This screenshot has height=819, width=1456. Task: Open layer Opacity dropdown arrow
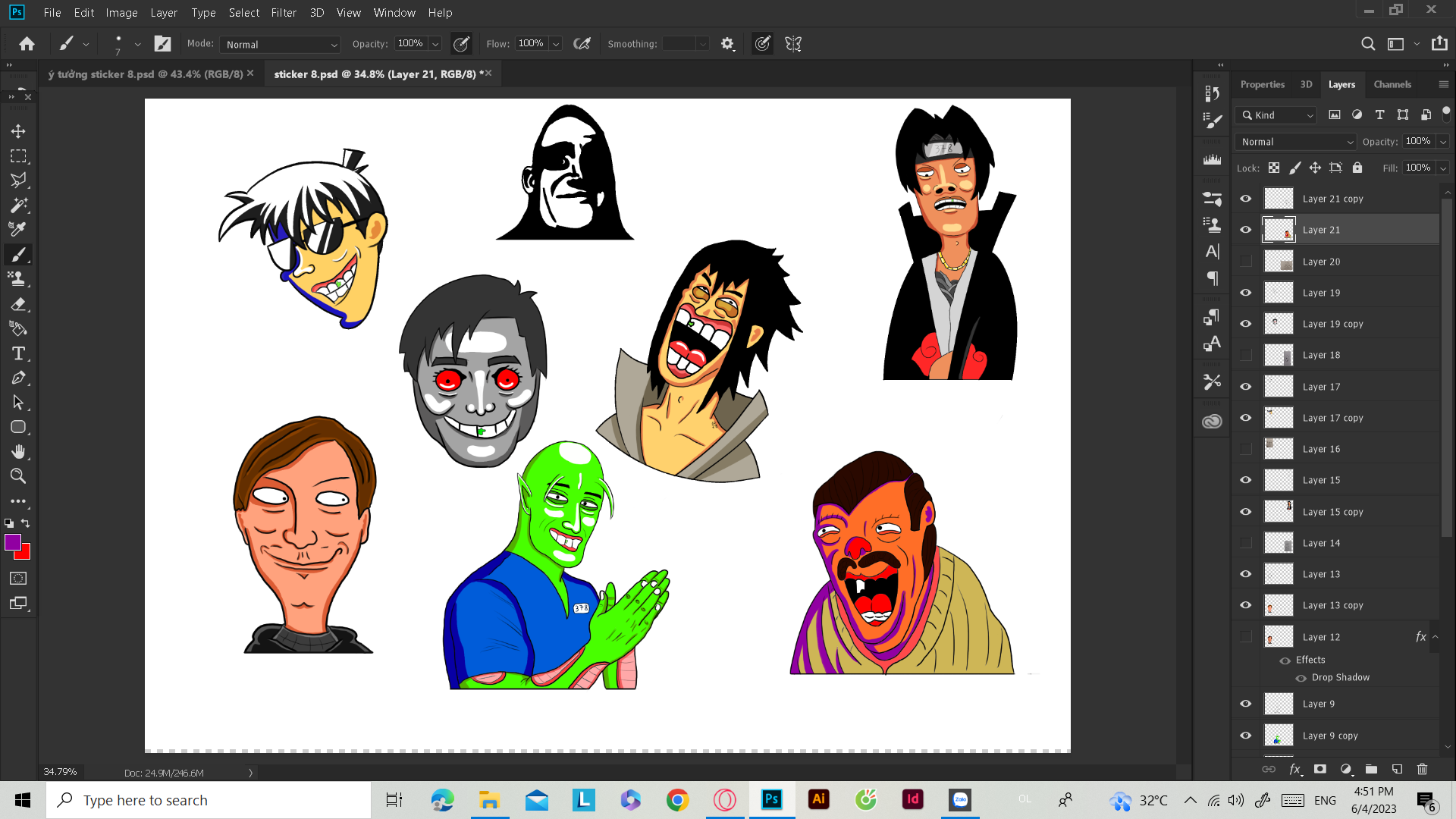pyautogui.click(x=1443, y=142)
